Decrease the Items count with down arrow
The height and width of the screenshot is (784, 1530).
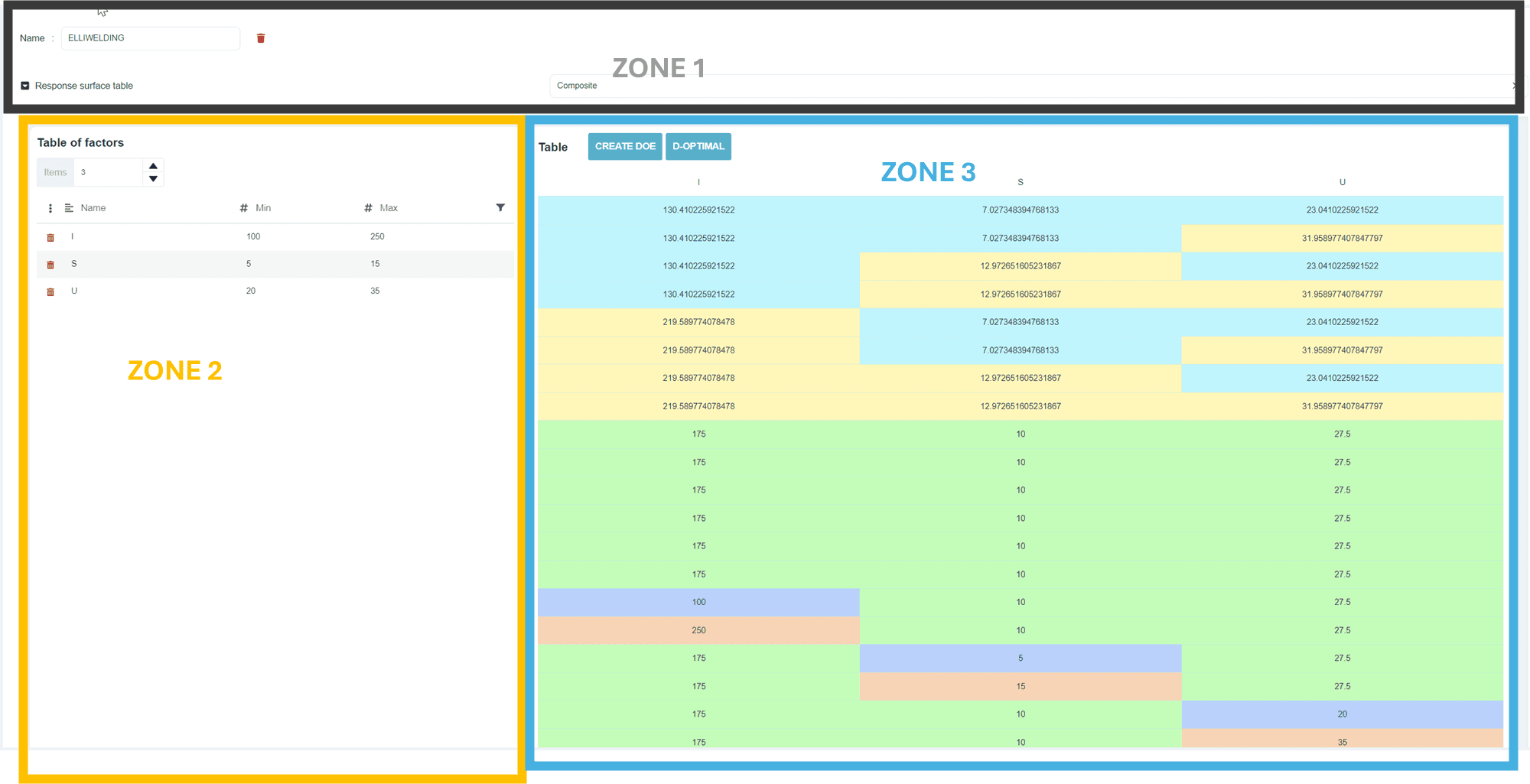tap(153, 179)
